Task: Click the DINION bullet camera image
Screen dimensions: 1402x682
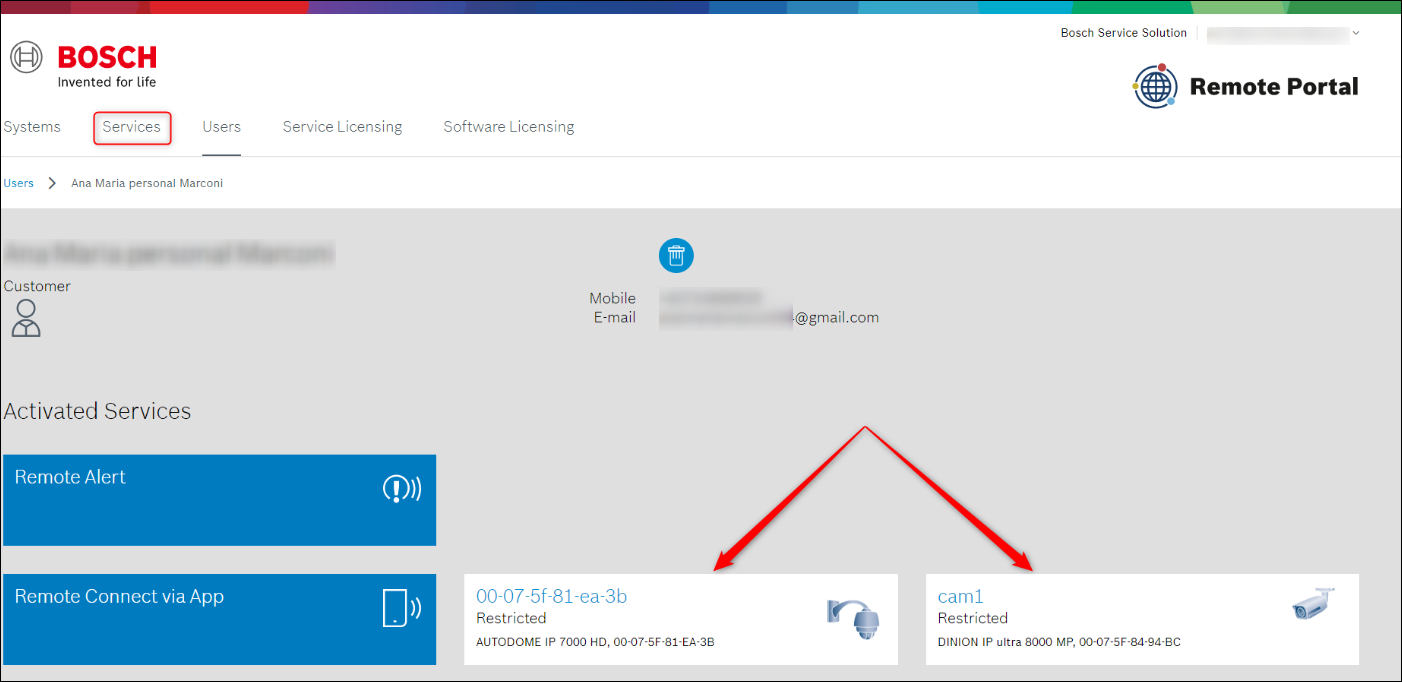Action: click(x=1314, y=604)
